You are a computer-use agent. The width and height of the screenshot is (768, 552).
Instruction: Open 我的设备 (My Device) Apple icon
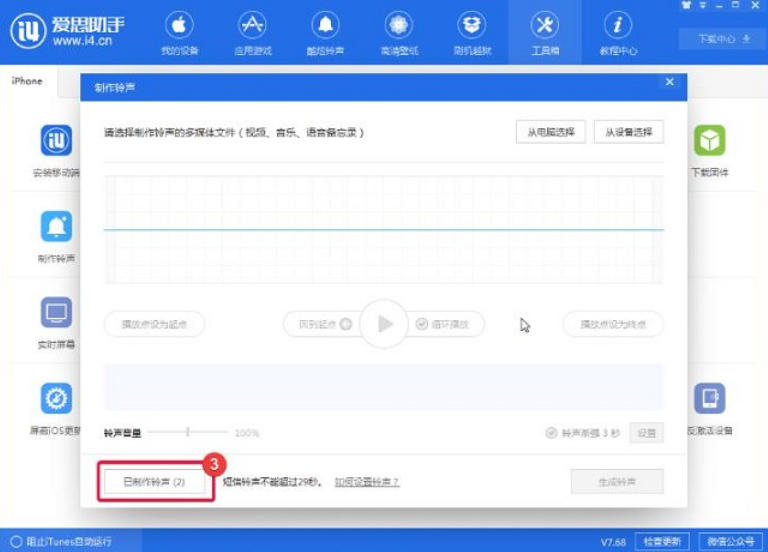click(x=179, y=24)
